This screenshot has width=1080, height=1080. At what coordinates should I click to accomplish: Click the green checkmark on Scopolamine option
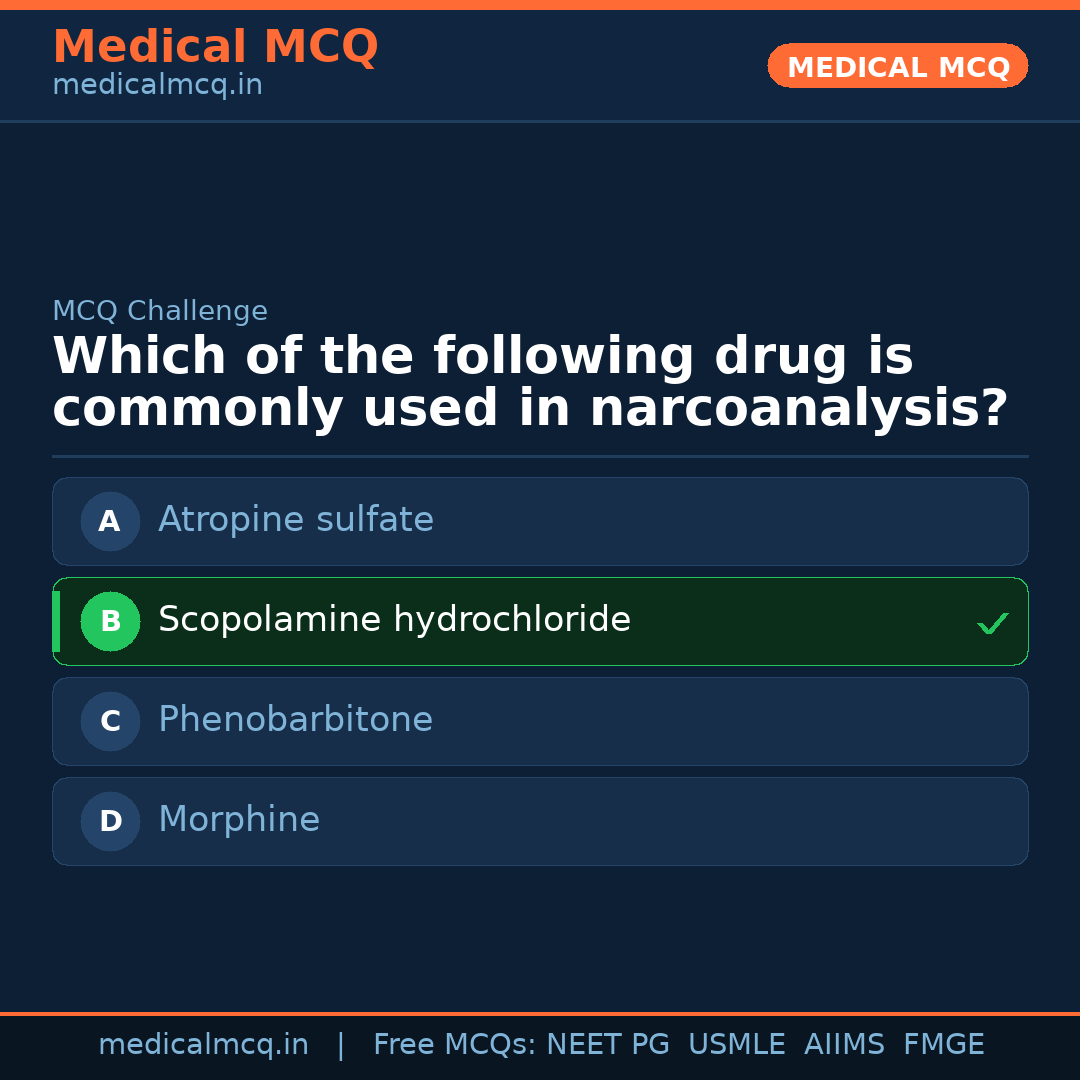[x=992, y=623]
